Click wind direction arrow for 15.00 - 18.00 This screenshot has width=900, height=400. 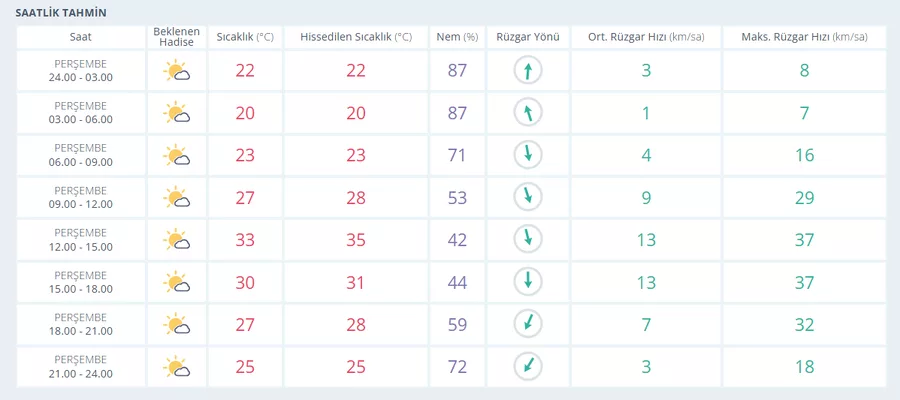528,282
